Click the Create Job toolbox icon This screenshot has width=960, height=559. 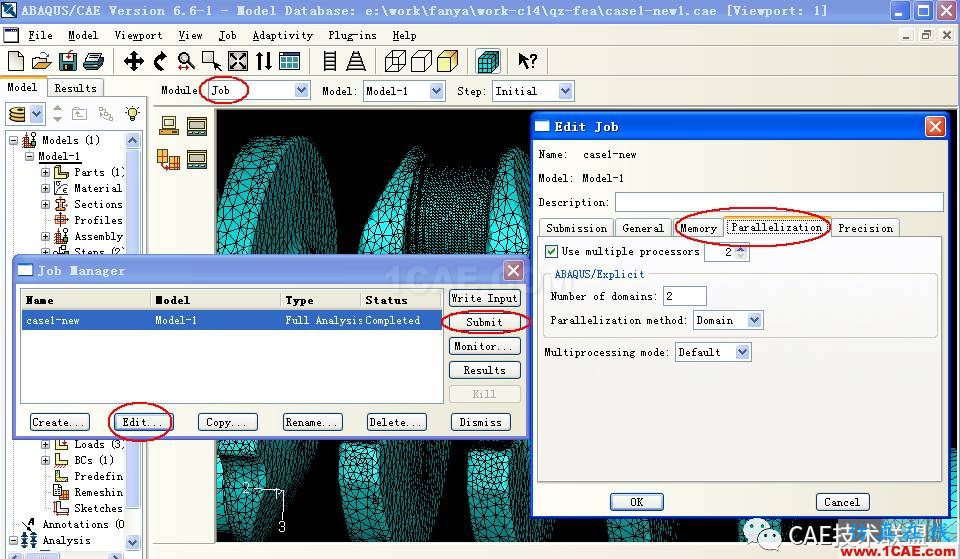coord(169,126)
